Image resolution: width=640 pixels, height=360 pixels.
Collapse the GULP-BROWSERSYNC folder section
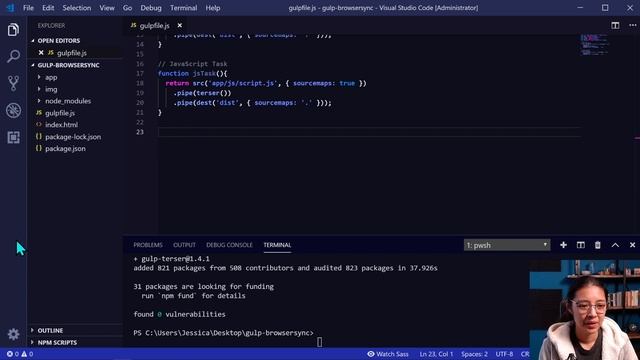(x=33, y=65)
